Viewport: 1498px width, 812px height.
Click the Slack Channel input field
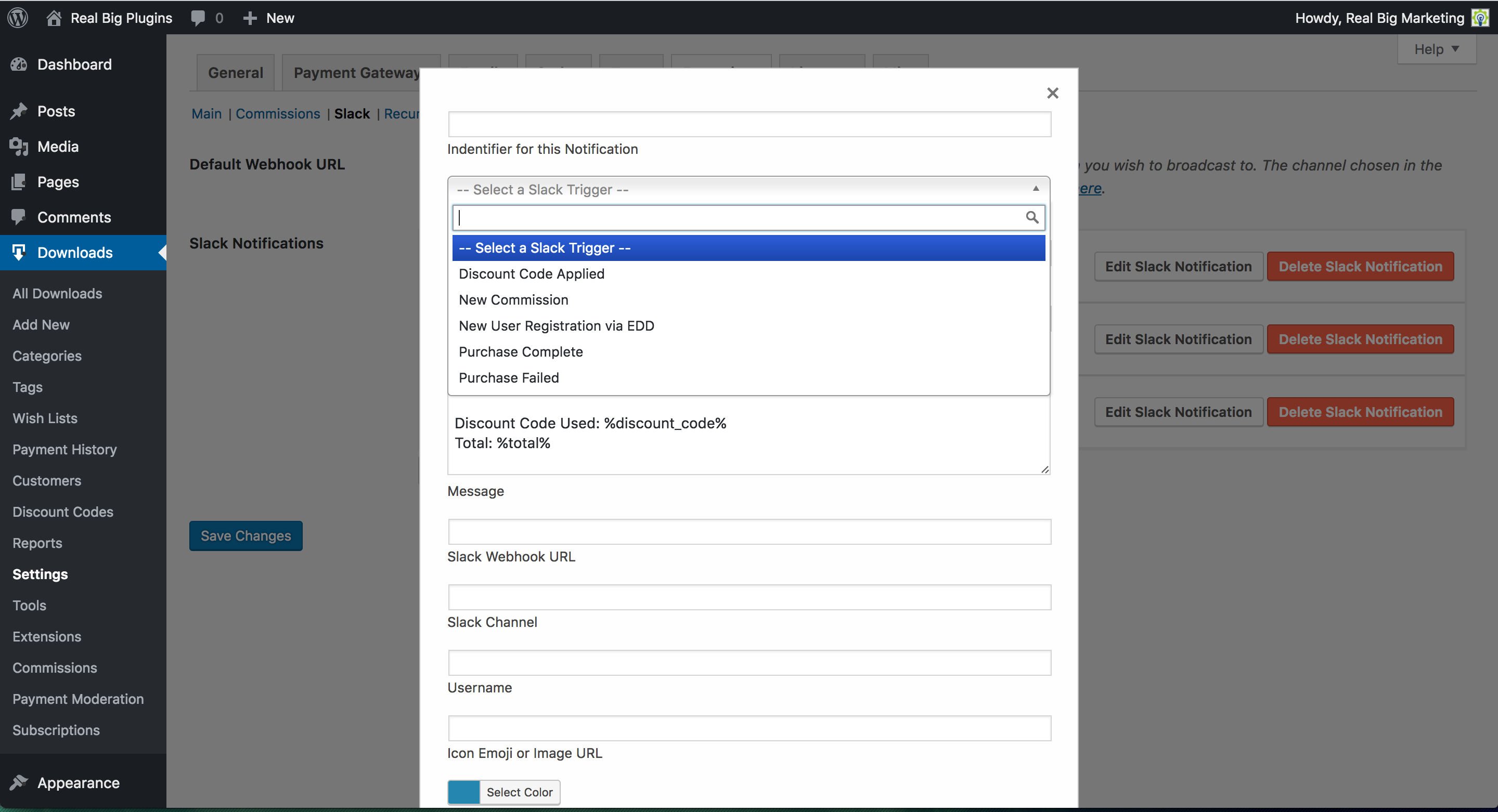click(x=749, y=596)
